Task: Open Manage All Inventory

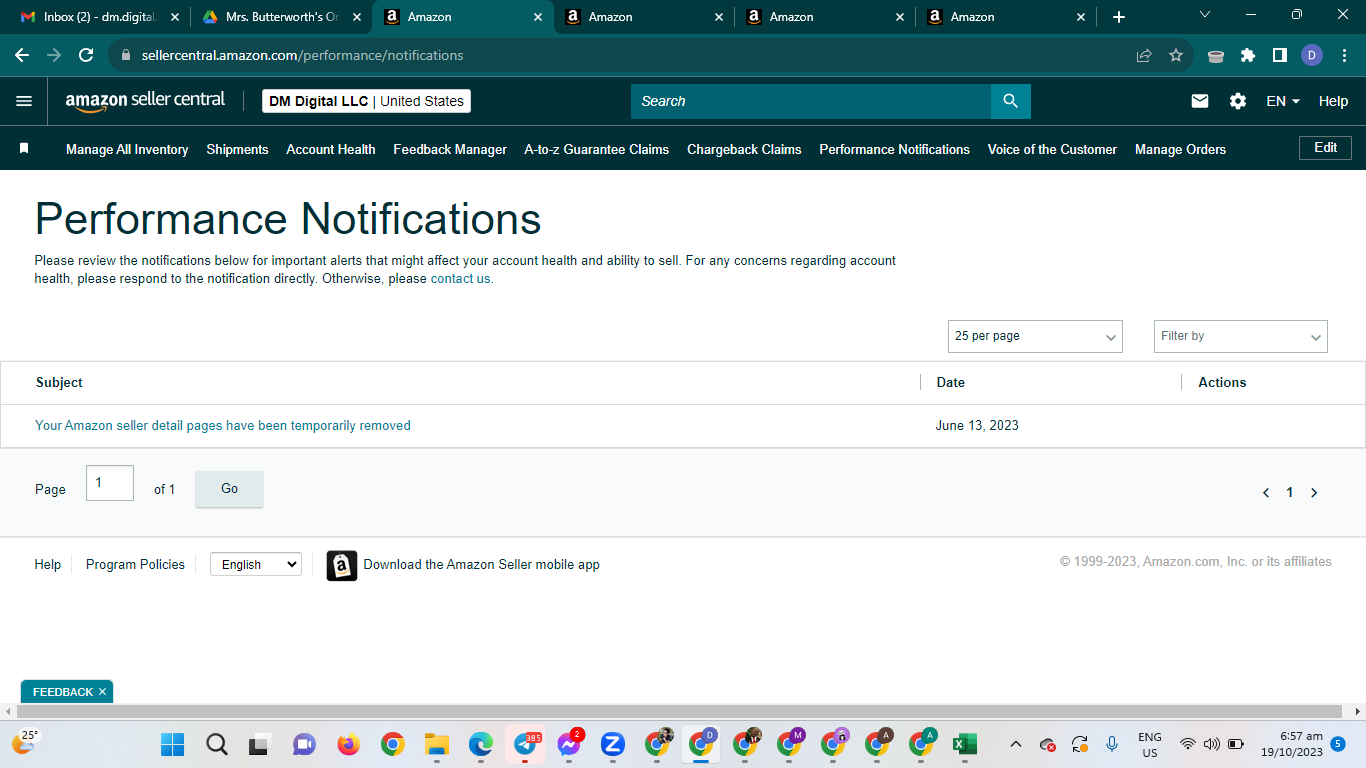Action: [x=127, y=149]
